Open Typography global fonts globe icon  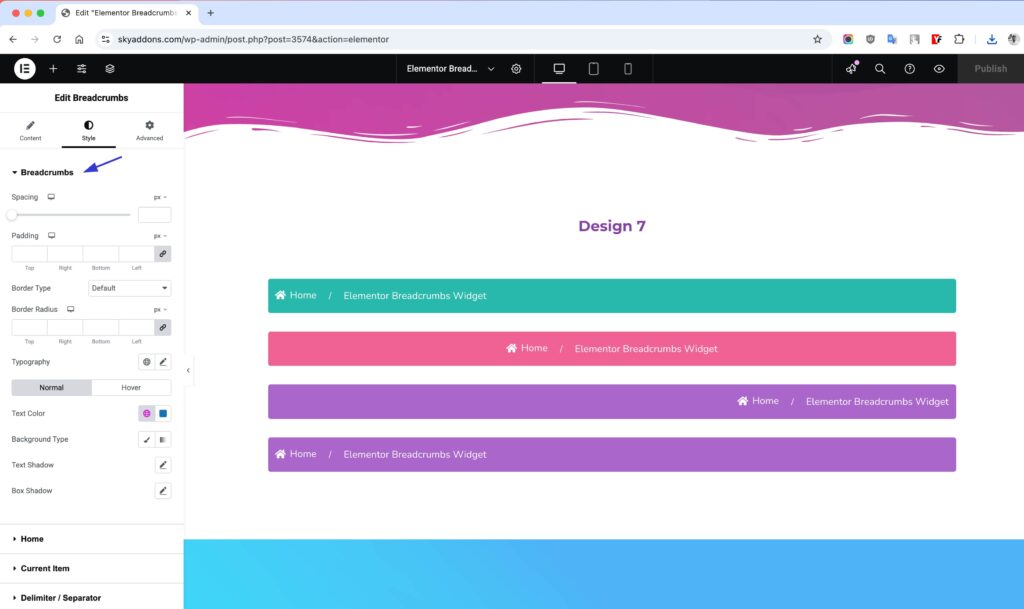146,362
